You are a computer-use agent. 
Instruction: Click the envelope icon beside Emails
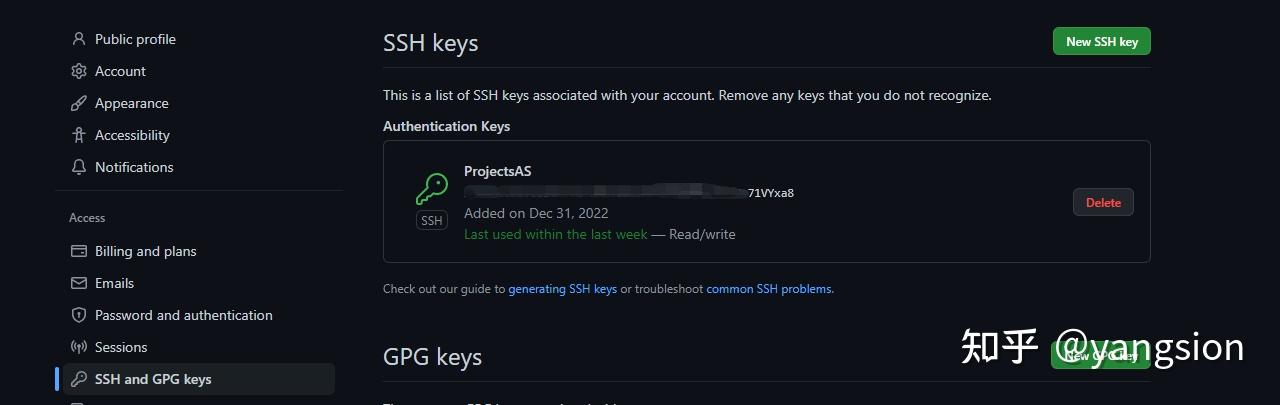pos(78,283)
